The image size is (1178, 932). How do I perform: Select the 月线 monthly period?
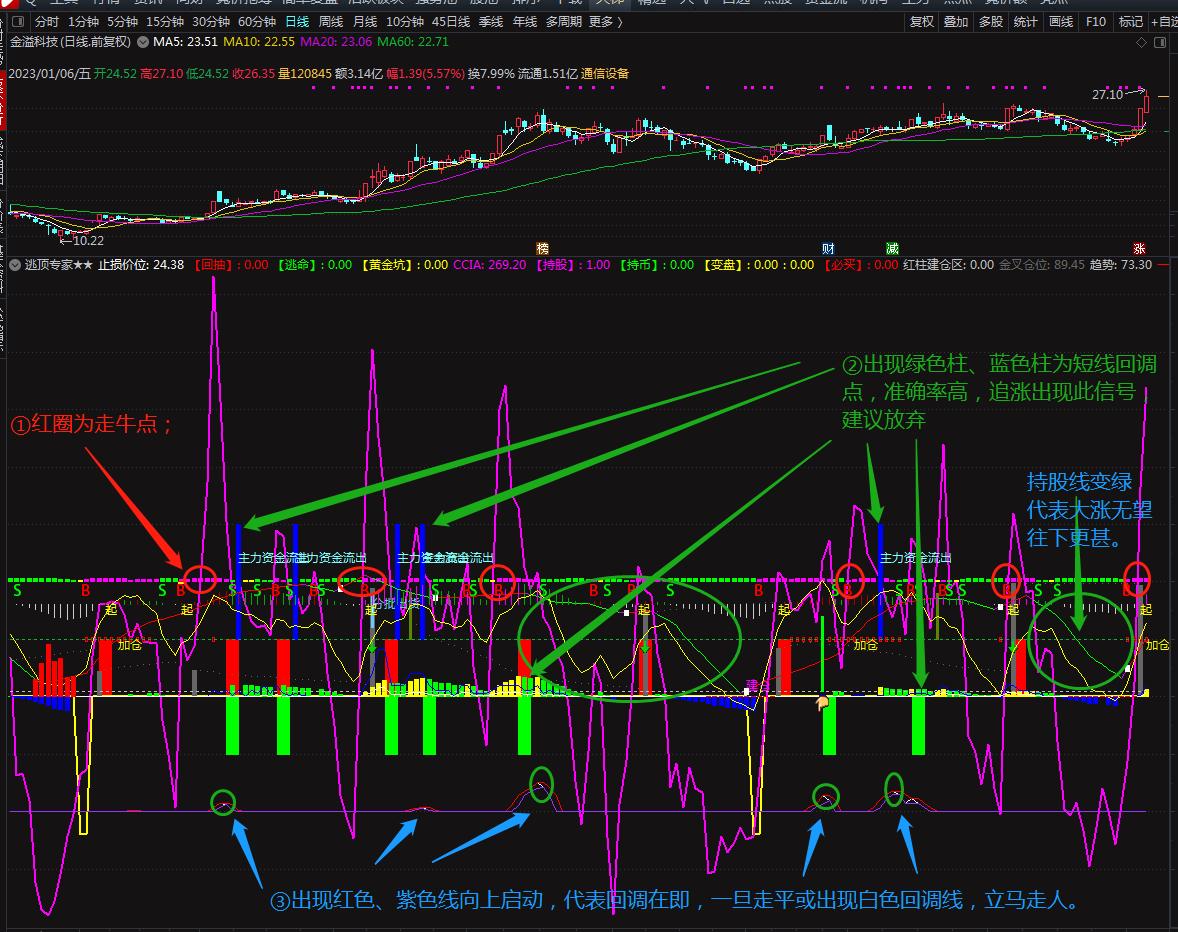point(365,22)
